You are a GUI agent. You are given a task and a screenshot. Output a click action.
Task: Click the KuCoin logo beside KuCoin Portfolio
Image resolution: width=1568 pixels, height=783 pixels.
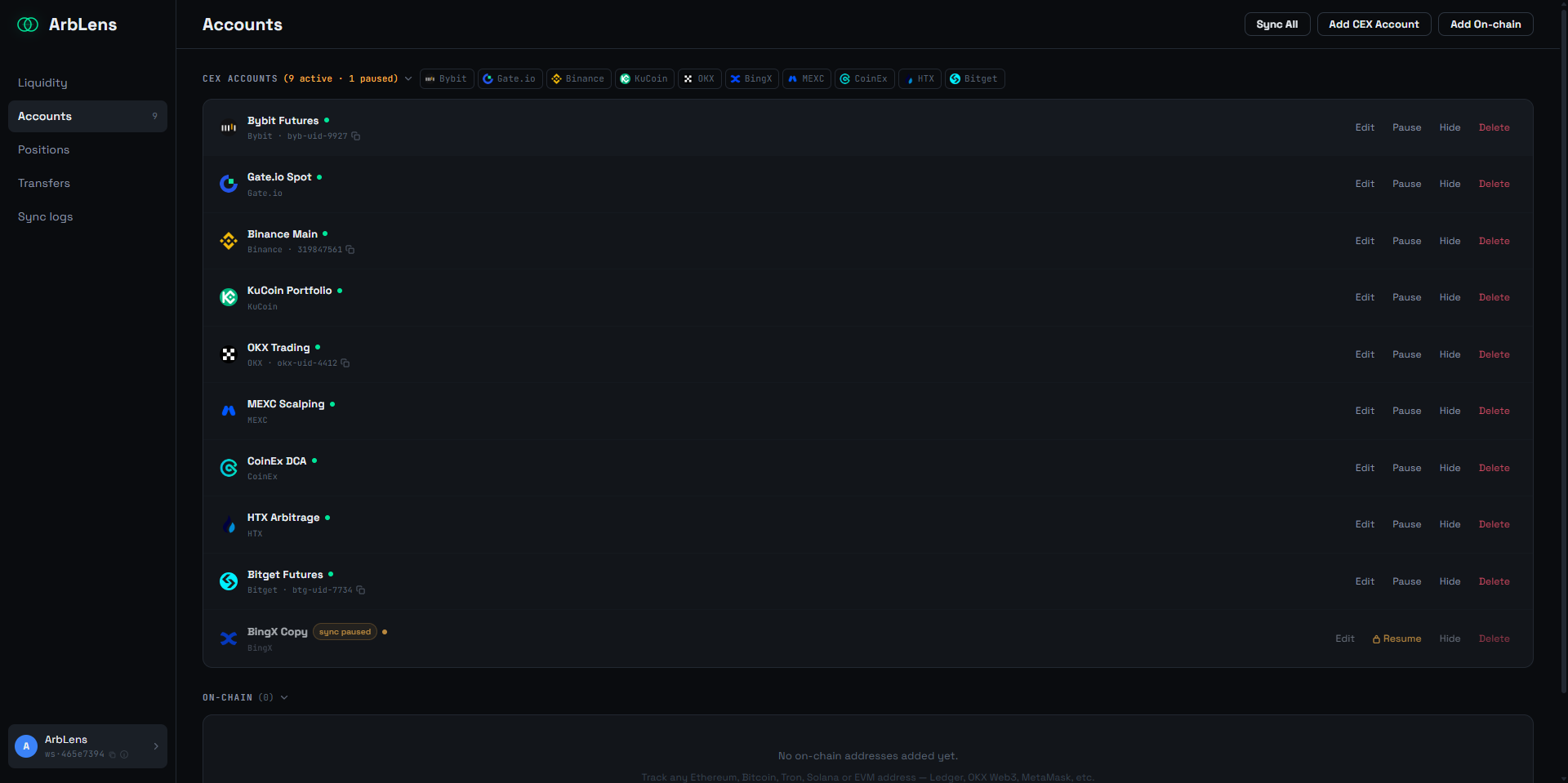229,297
